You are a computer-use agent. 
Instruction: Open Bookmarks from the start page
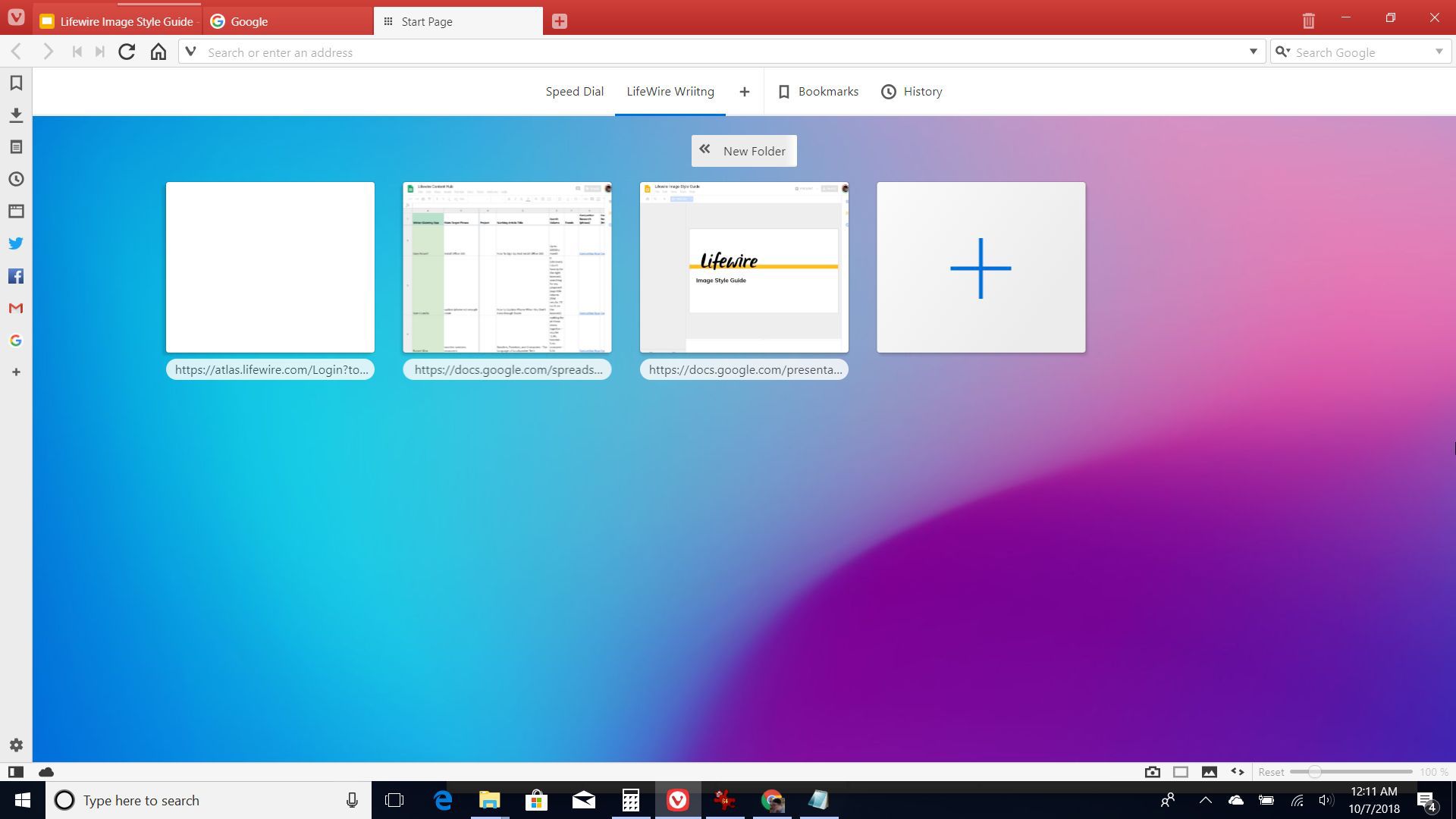(818, 92)
